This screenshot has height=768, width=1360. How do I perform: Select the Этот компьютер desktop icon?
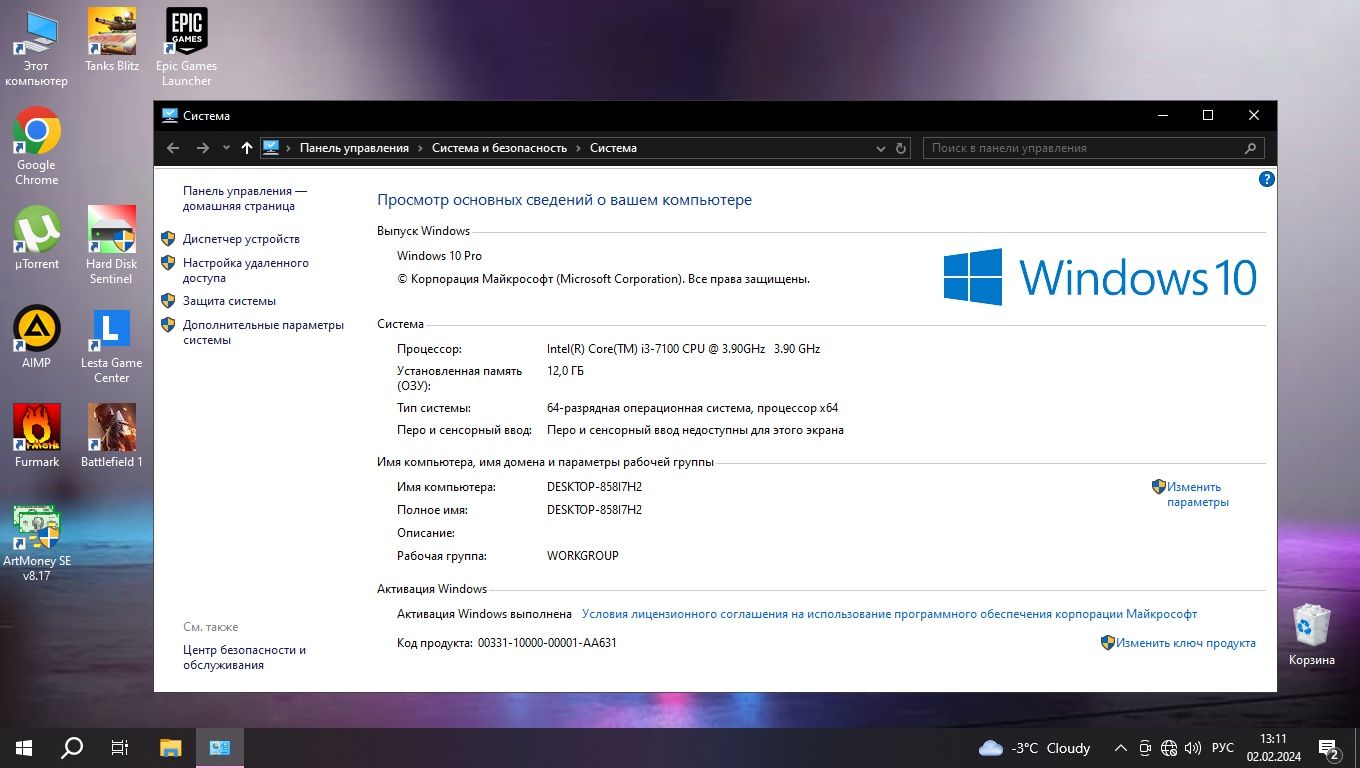(x=36, y=47)
